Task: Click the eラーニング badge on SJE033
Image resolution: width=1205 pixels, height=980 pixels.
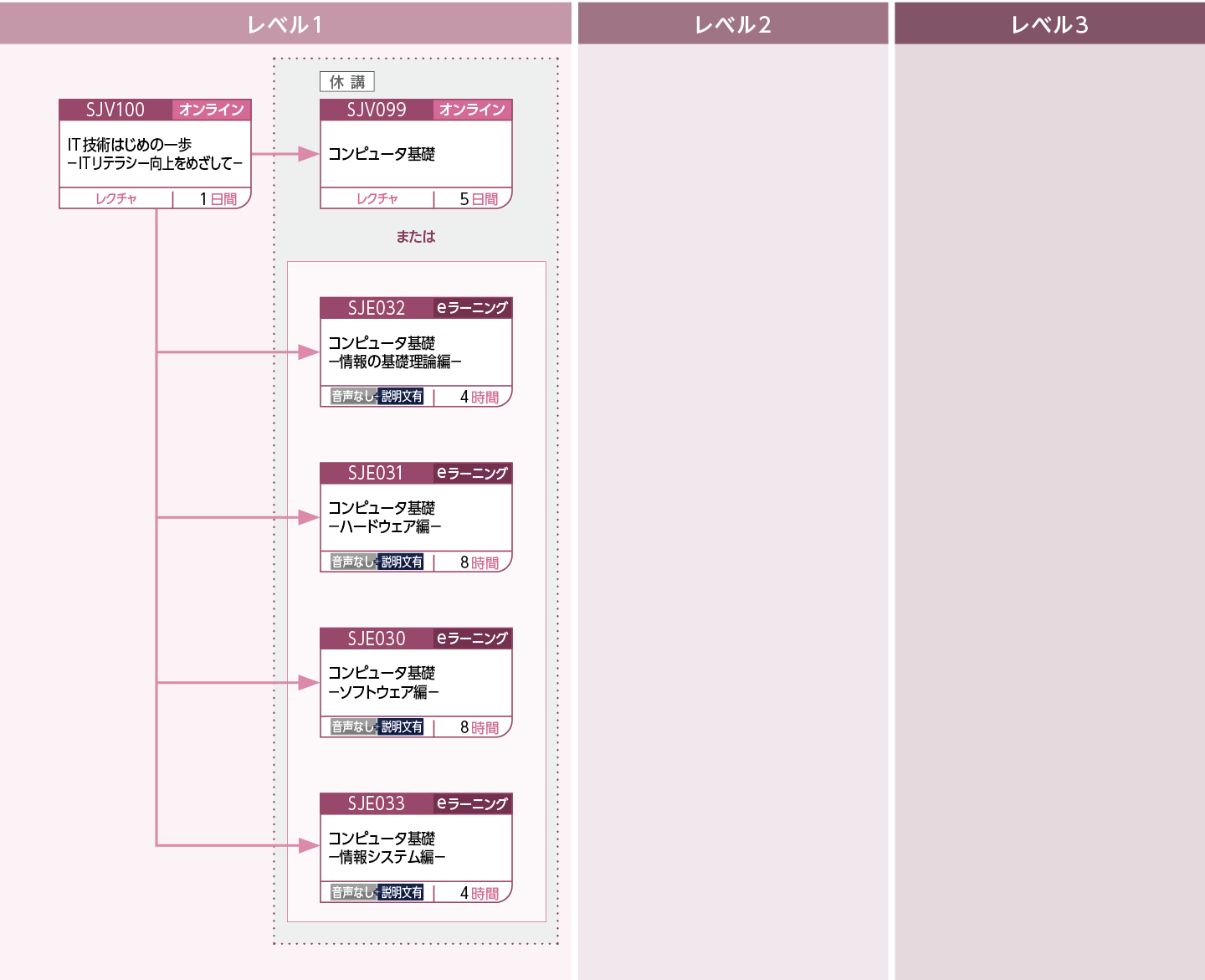Action: [473, 803]
